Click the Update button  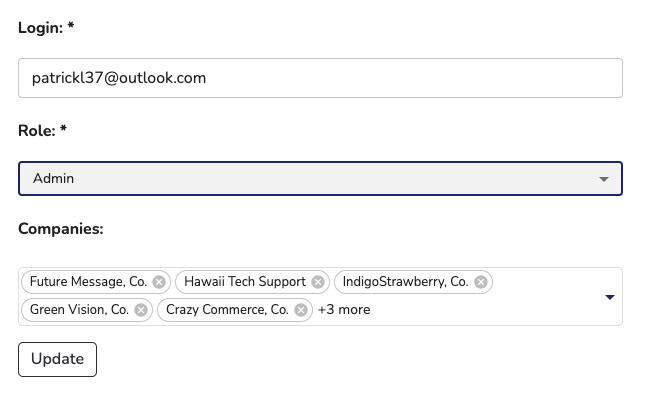57,360
